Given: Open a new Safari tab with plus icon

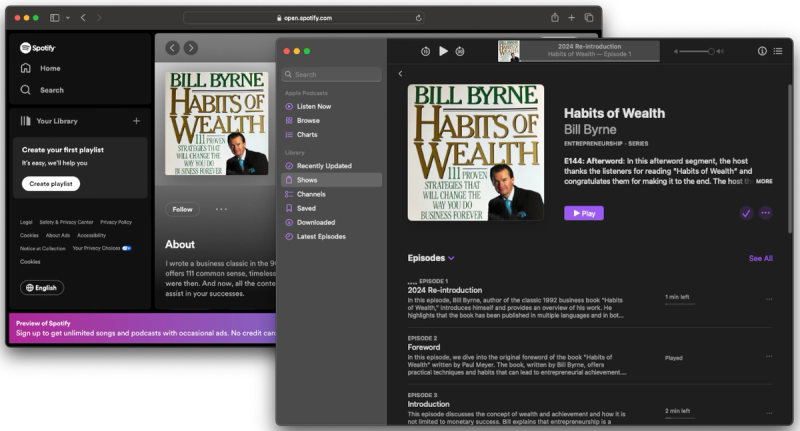Looking at the screenshot, I should tap(571, 18).
